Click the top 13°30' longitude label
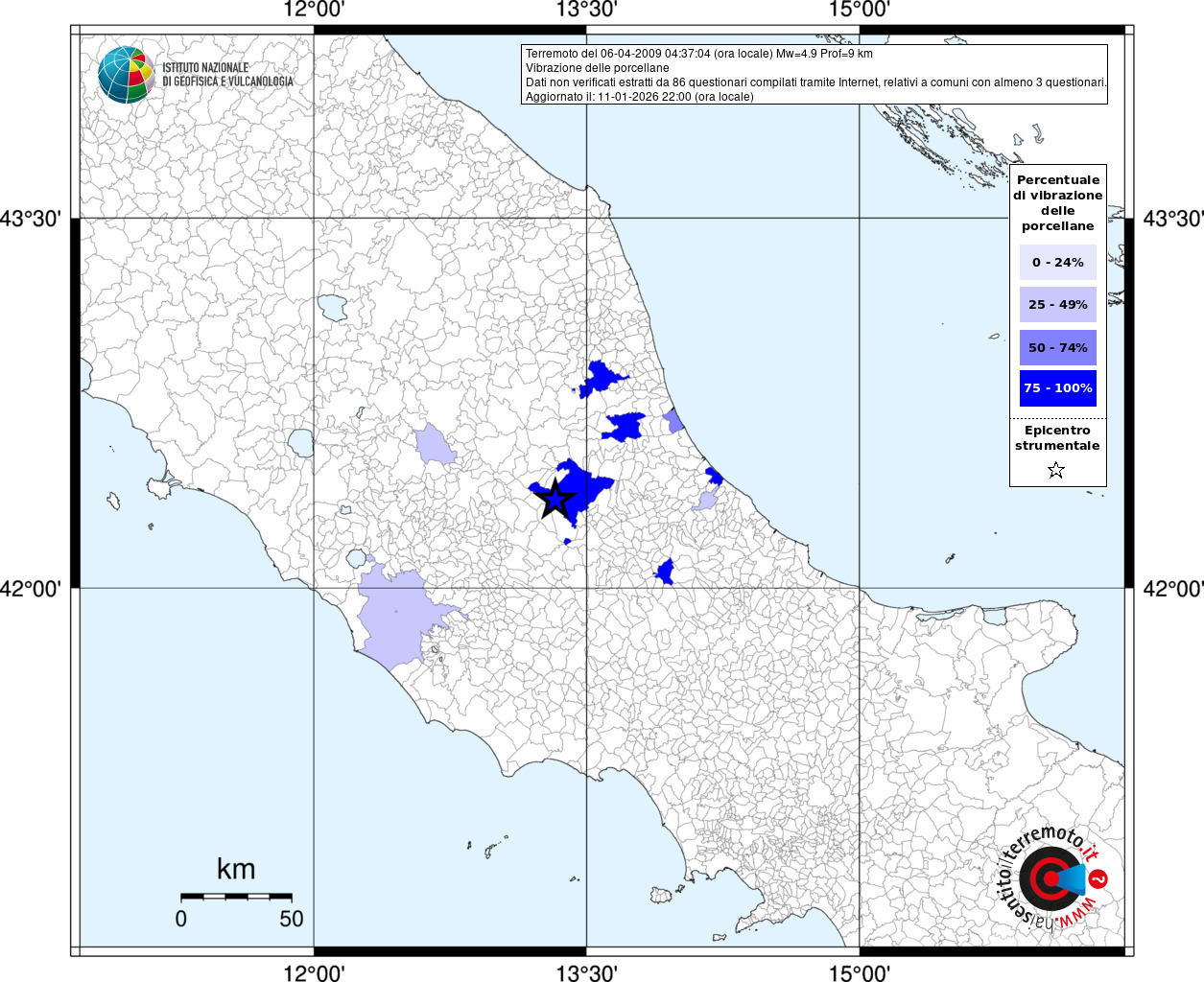 tap(586, 11)
